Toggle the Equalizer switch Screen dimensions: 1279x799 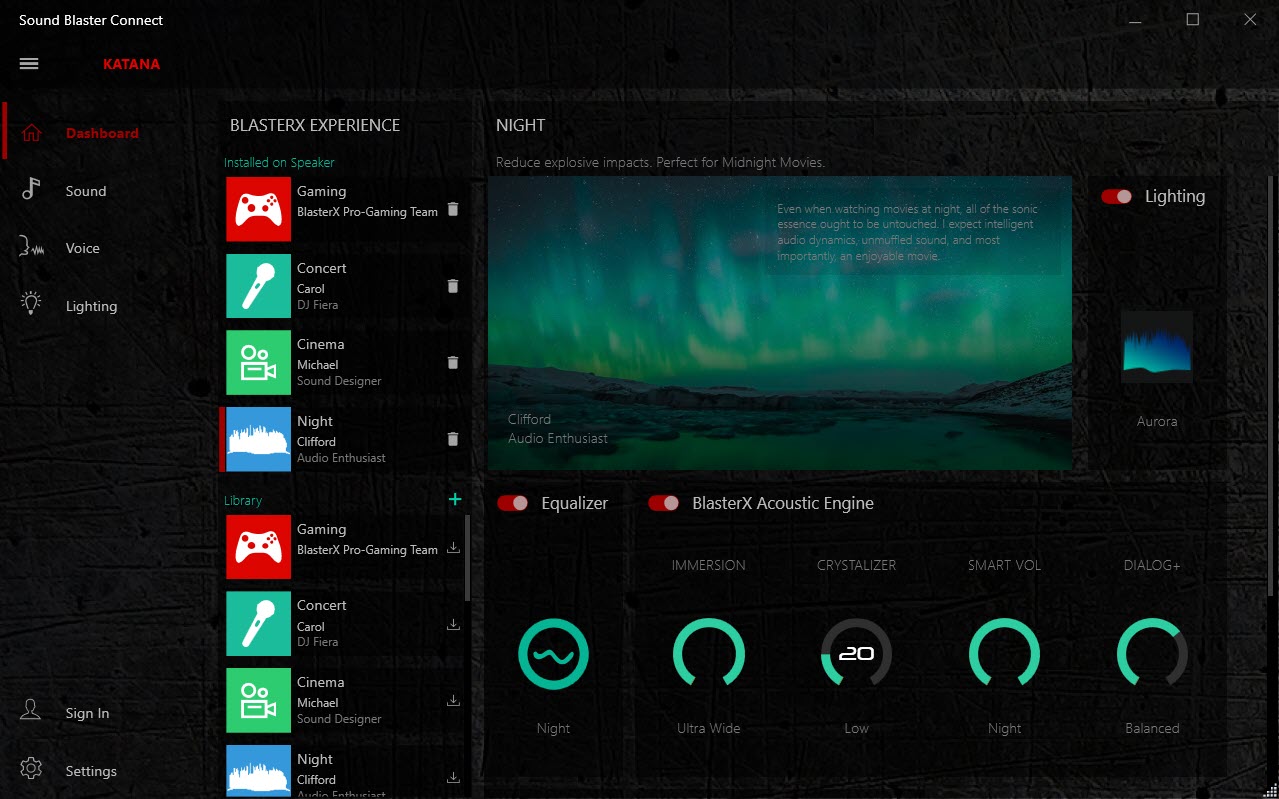coord(513,503)
